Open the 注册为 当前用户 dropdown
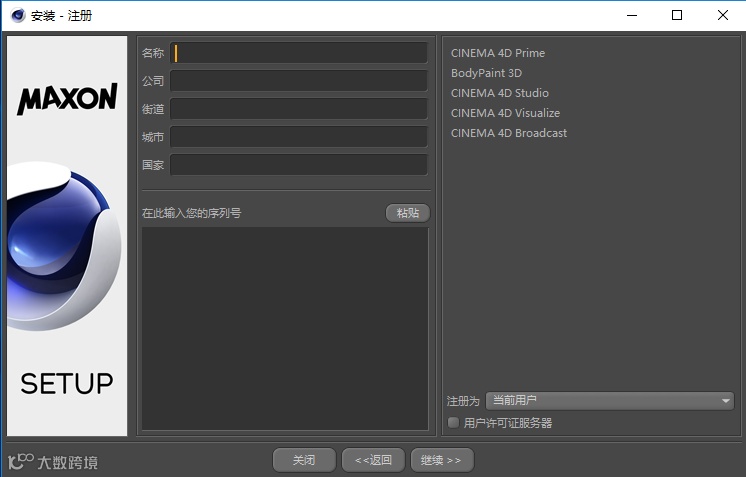Viewport: 746px width, 477px height. [609, 401]
